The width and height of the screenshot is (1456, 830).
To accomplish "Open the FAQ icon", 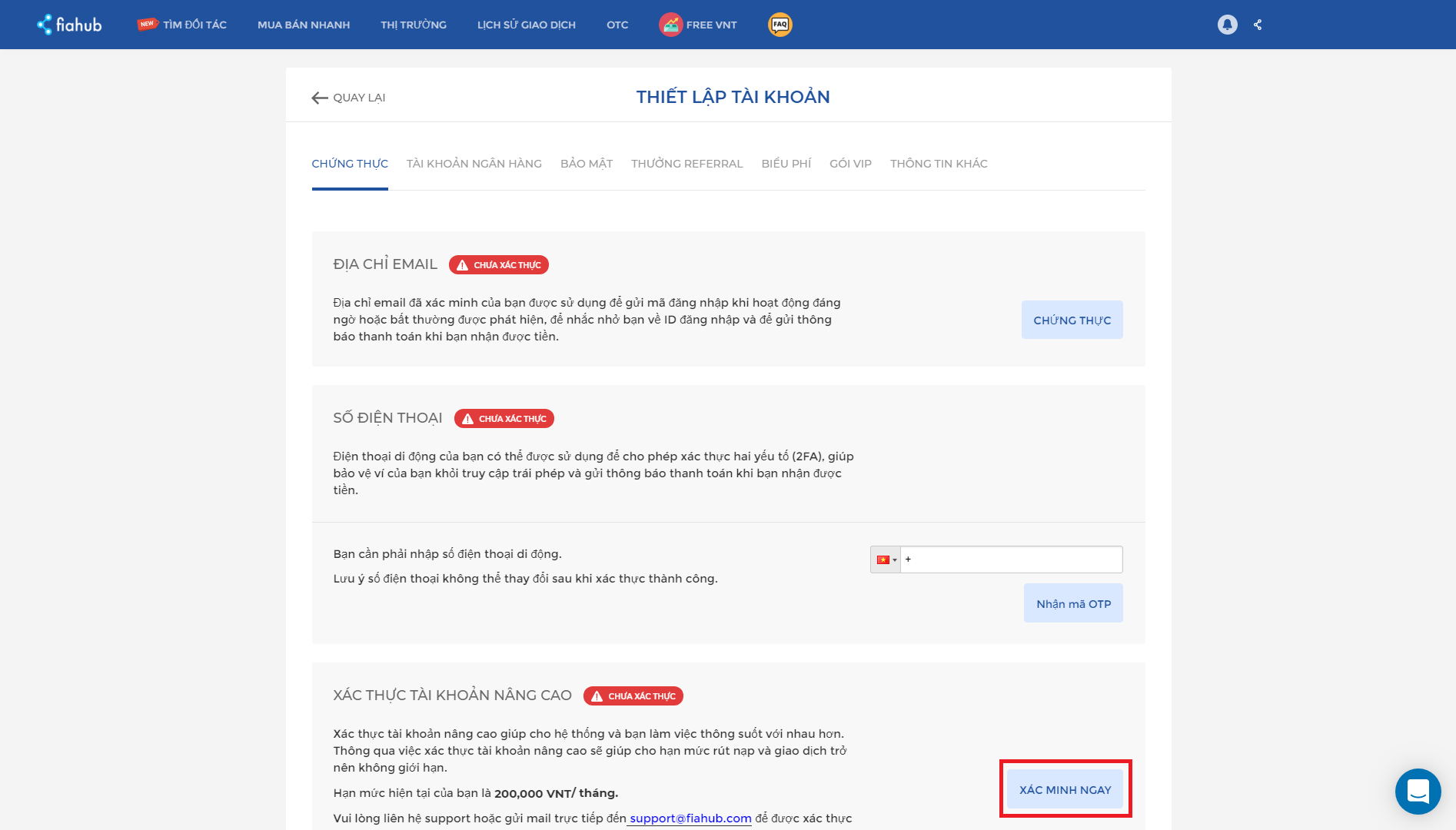I will (x=780, y=24).
